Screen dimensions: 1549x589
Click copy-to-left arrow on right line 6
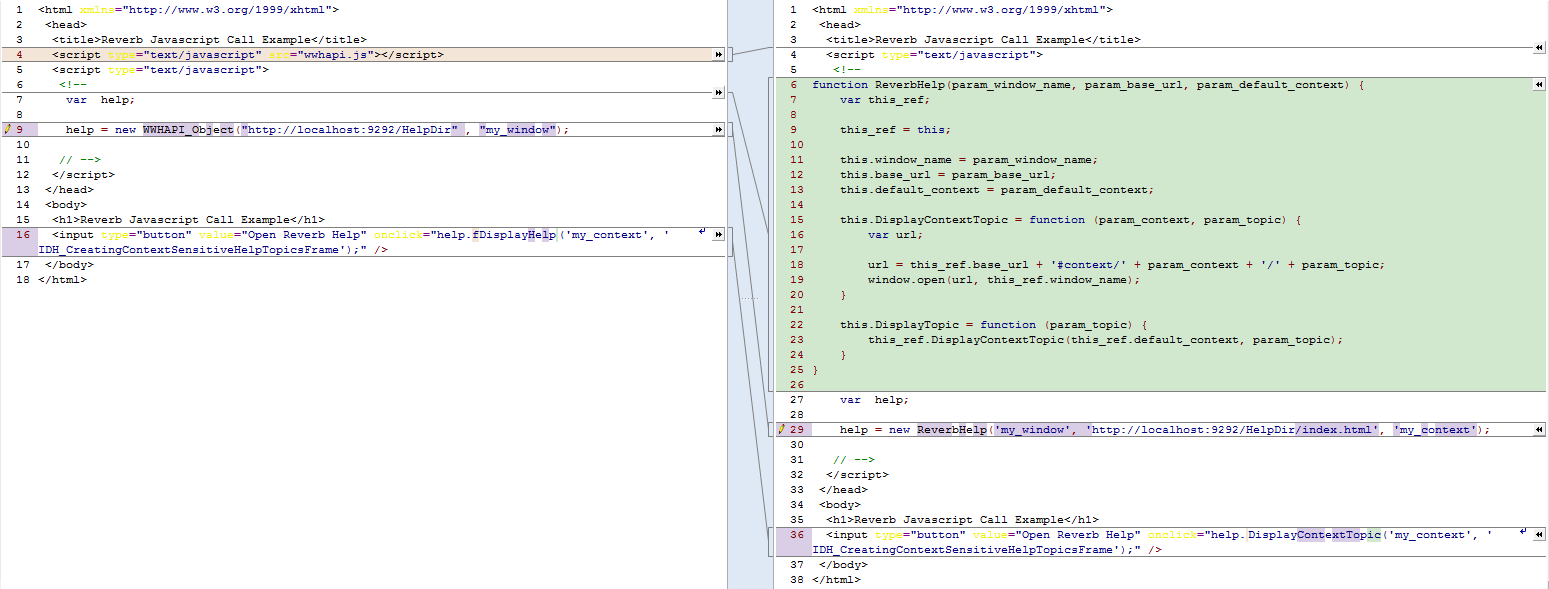click(x=1538, y=86)
